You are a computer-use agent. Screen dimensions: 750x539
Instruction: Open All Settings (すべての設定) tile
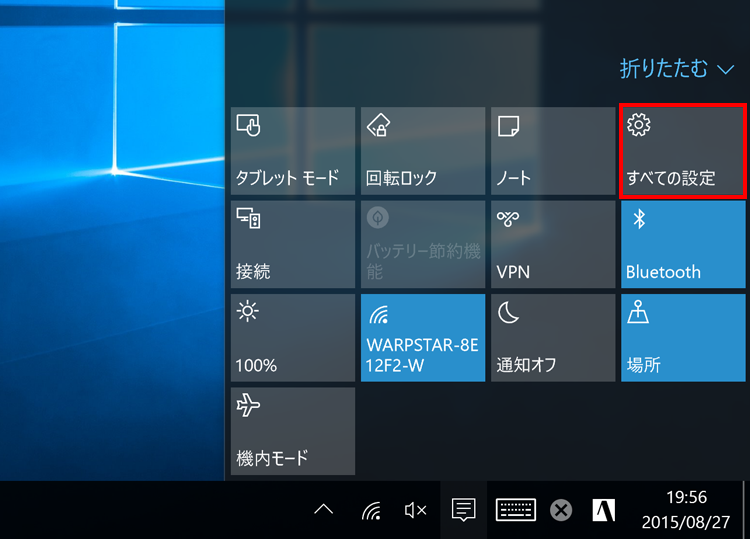[683, 151]
